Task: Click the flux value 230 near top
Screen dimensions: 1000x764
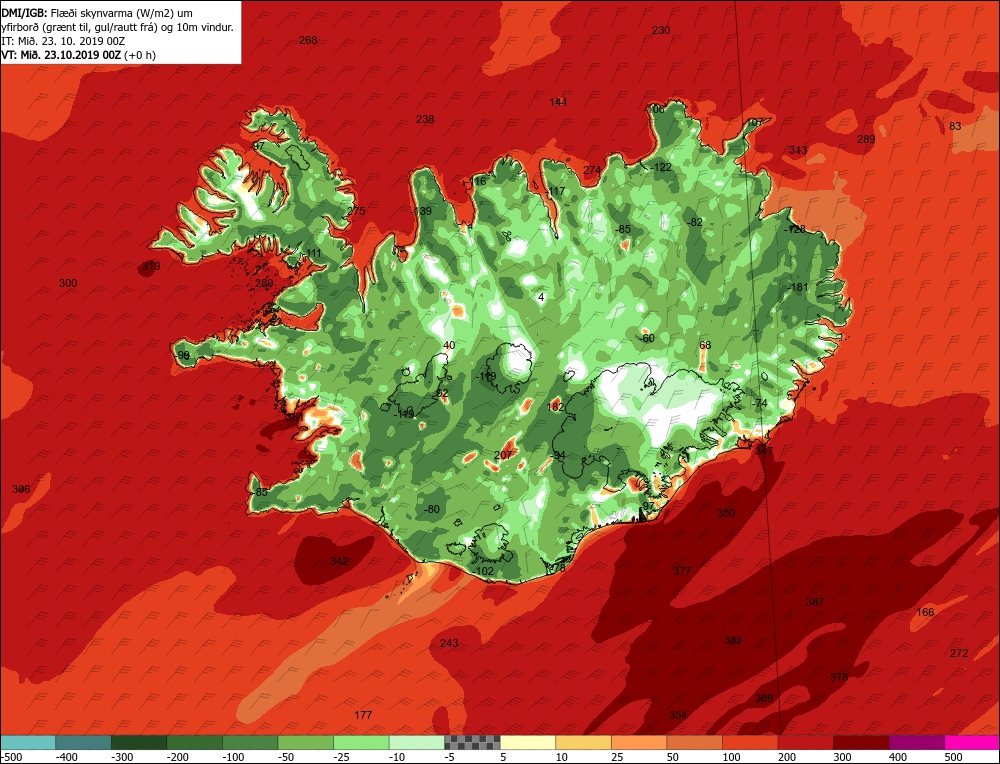Action: pyautogui.click(x=661, y=30)
